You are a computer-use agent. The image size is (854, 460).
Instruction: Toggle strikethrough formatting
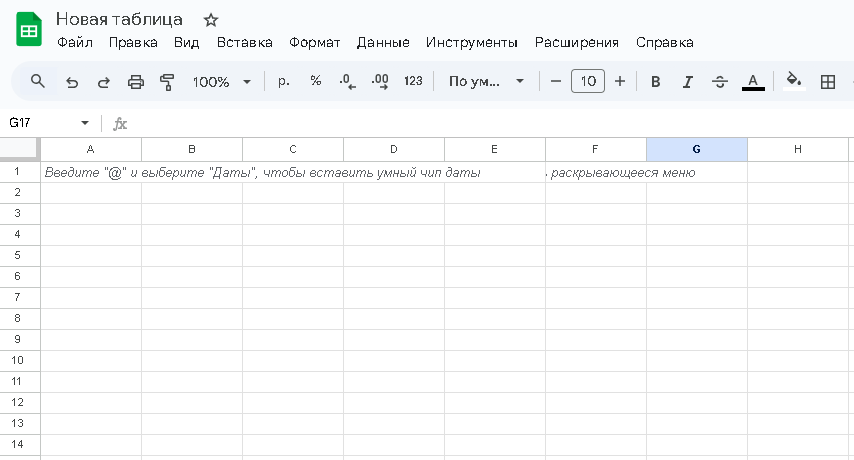tap(719, 82)
